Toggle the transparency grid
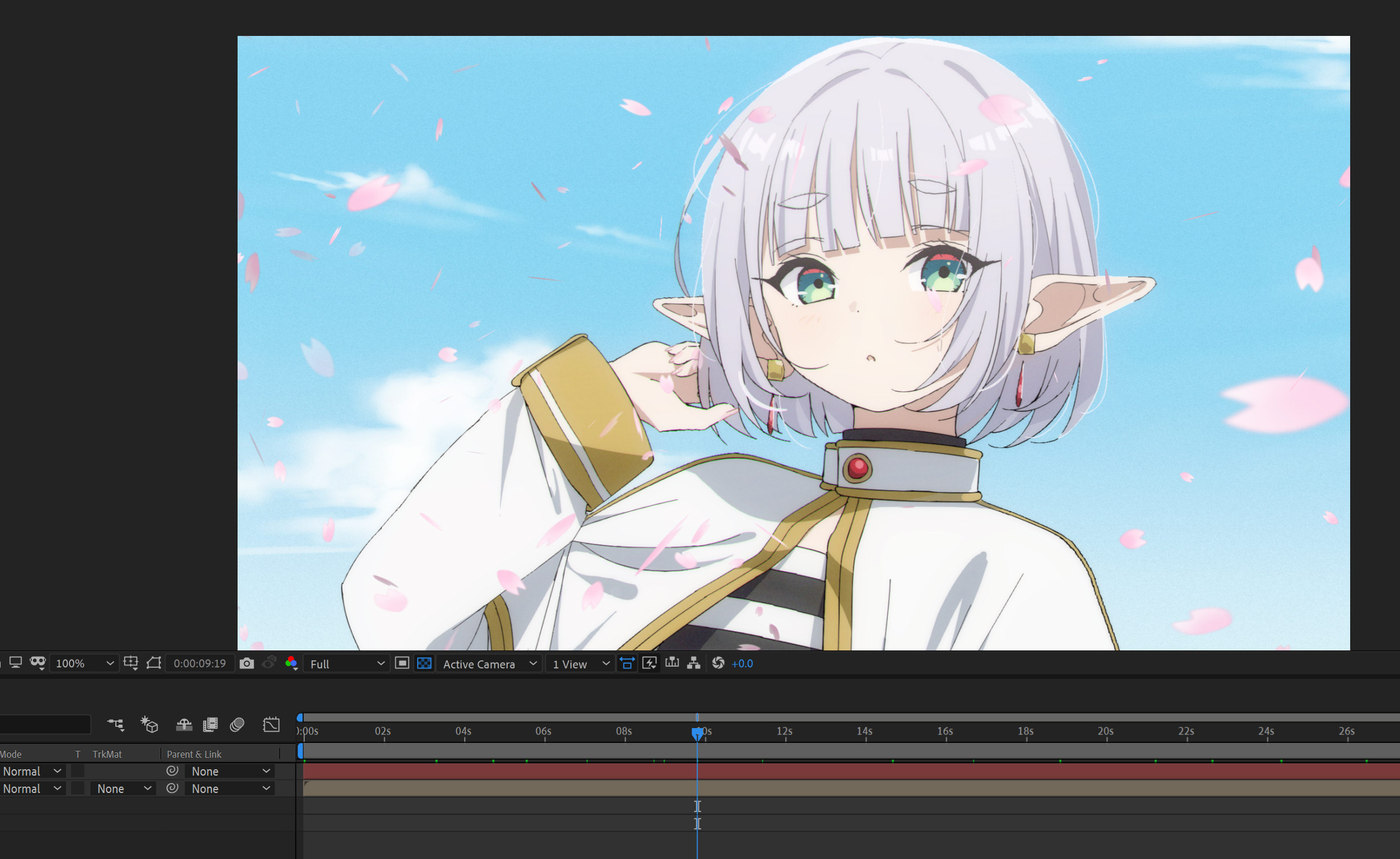Screen dimensions: 1400x859 click(x=424, y=663)
